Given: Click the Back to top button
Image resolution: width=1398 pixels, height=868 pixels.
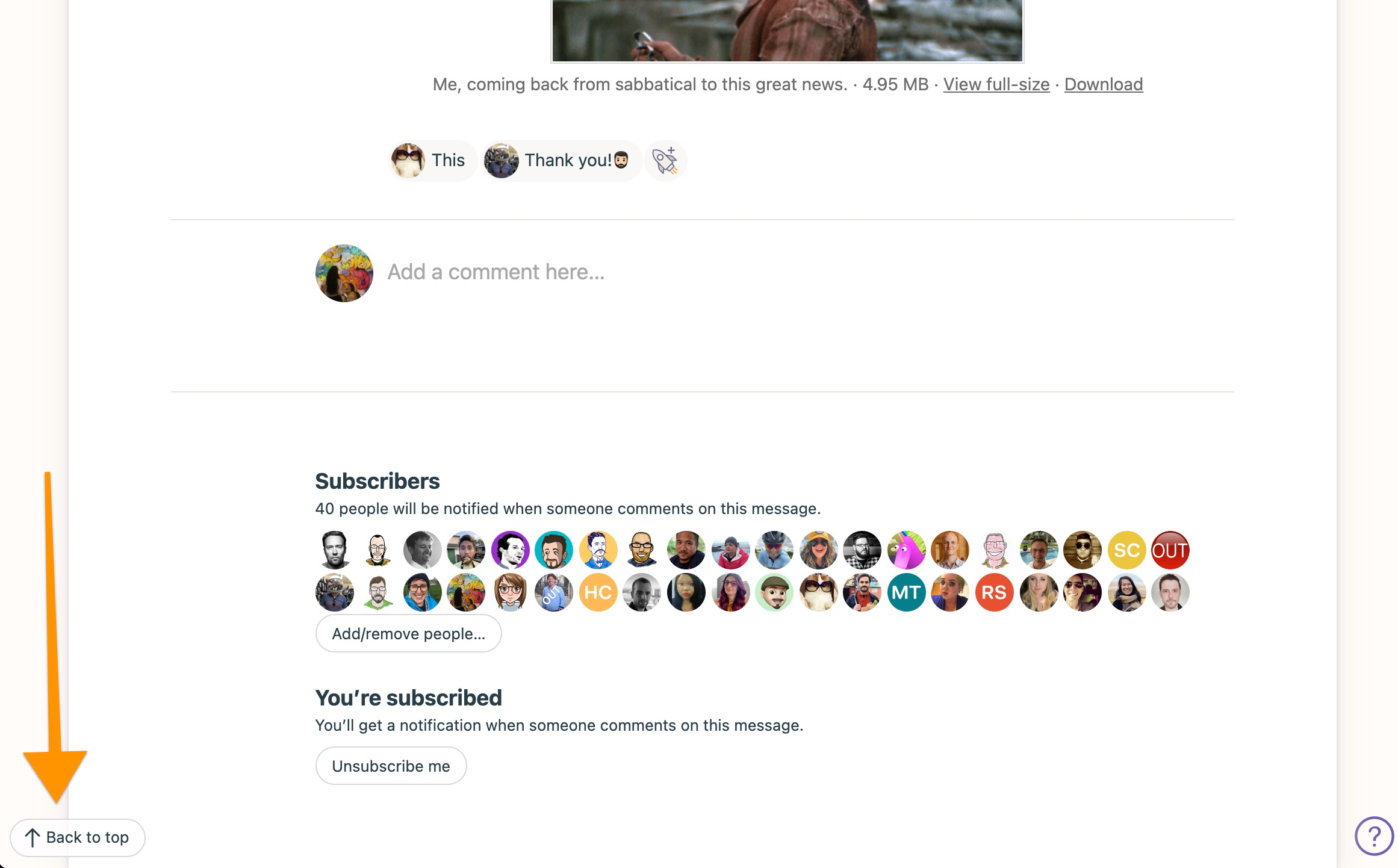Looking at the screenshot, I should pyautogui.click(x=78, y=837).
